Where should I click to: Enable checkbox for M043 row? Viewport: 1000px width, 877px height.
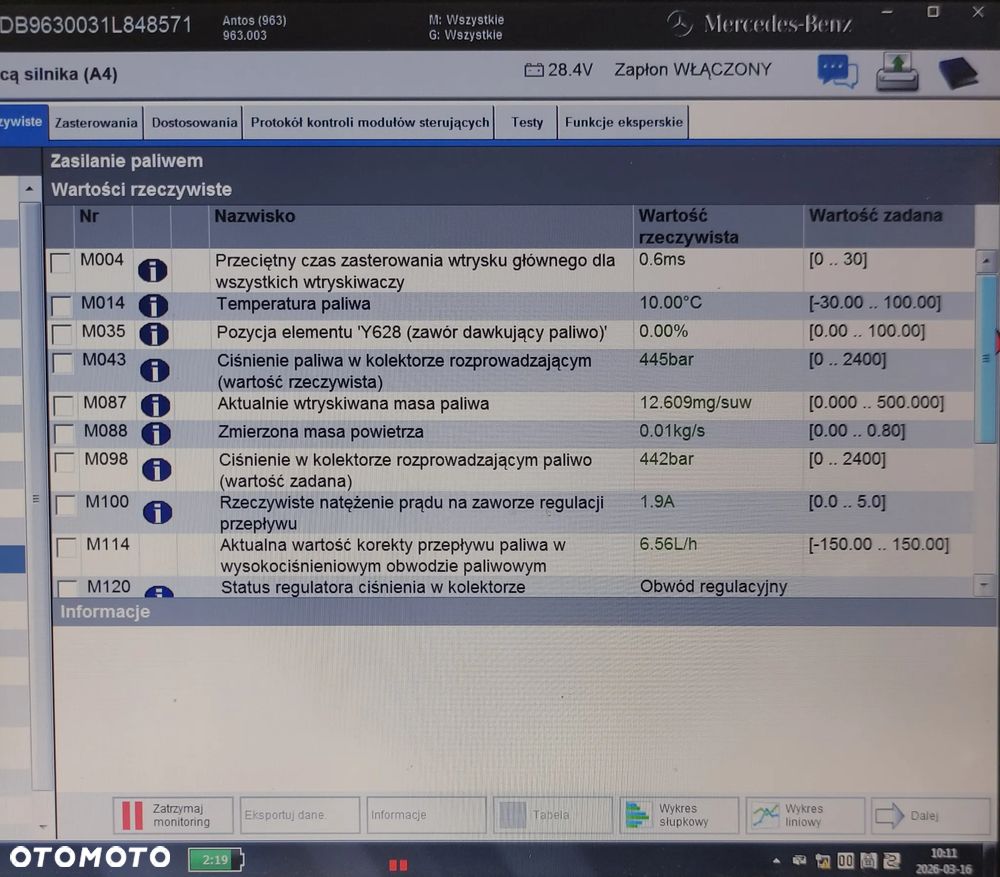(x=62, y=362)
